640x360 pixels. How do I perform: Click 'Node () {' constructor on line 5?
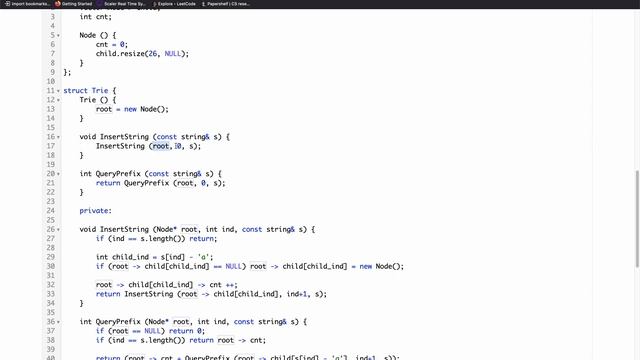click(x=98, y=35)
